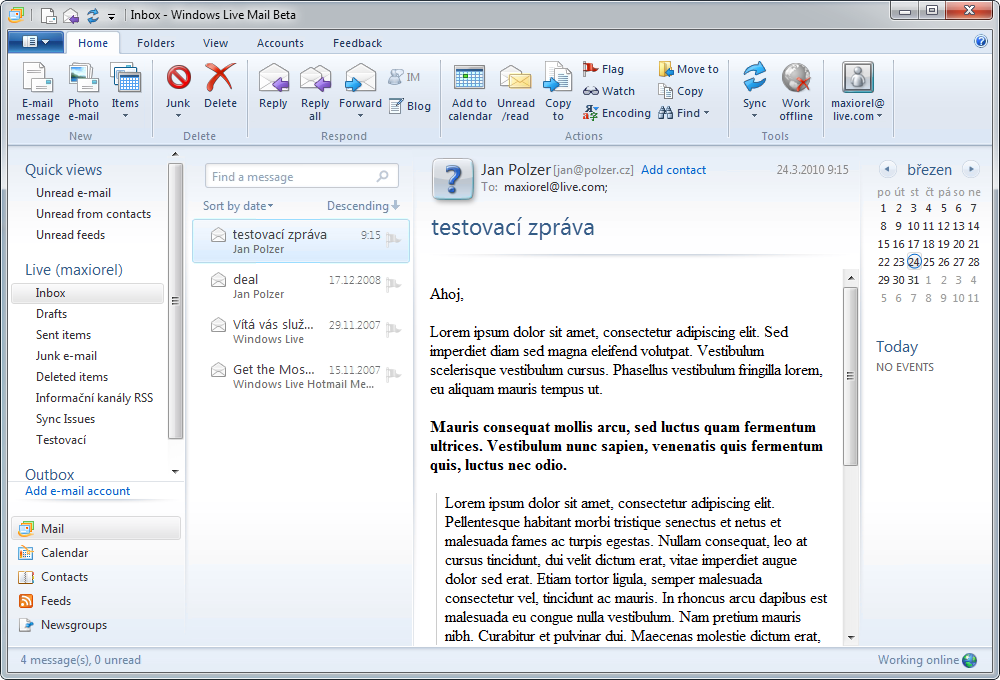
Task: Open the deal message from Jan Polzer
Action: click(x=301, y=286)
